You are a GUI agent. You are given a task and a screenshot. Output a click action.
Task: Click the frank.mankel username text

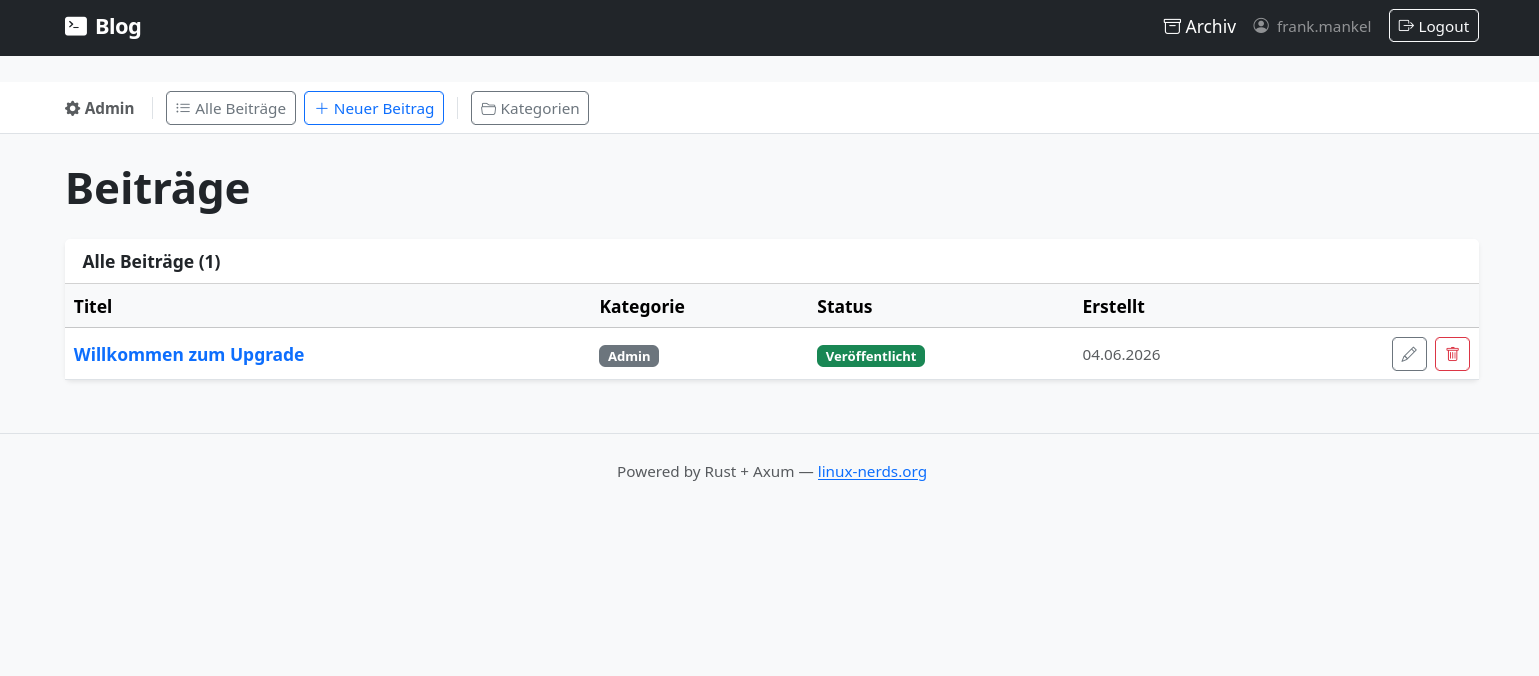tap(1323, 27)
